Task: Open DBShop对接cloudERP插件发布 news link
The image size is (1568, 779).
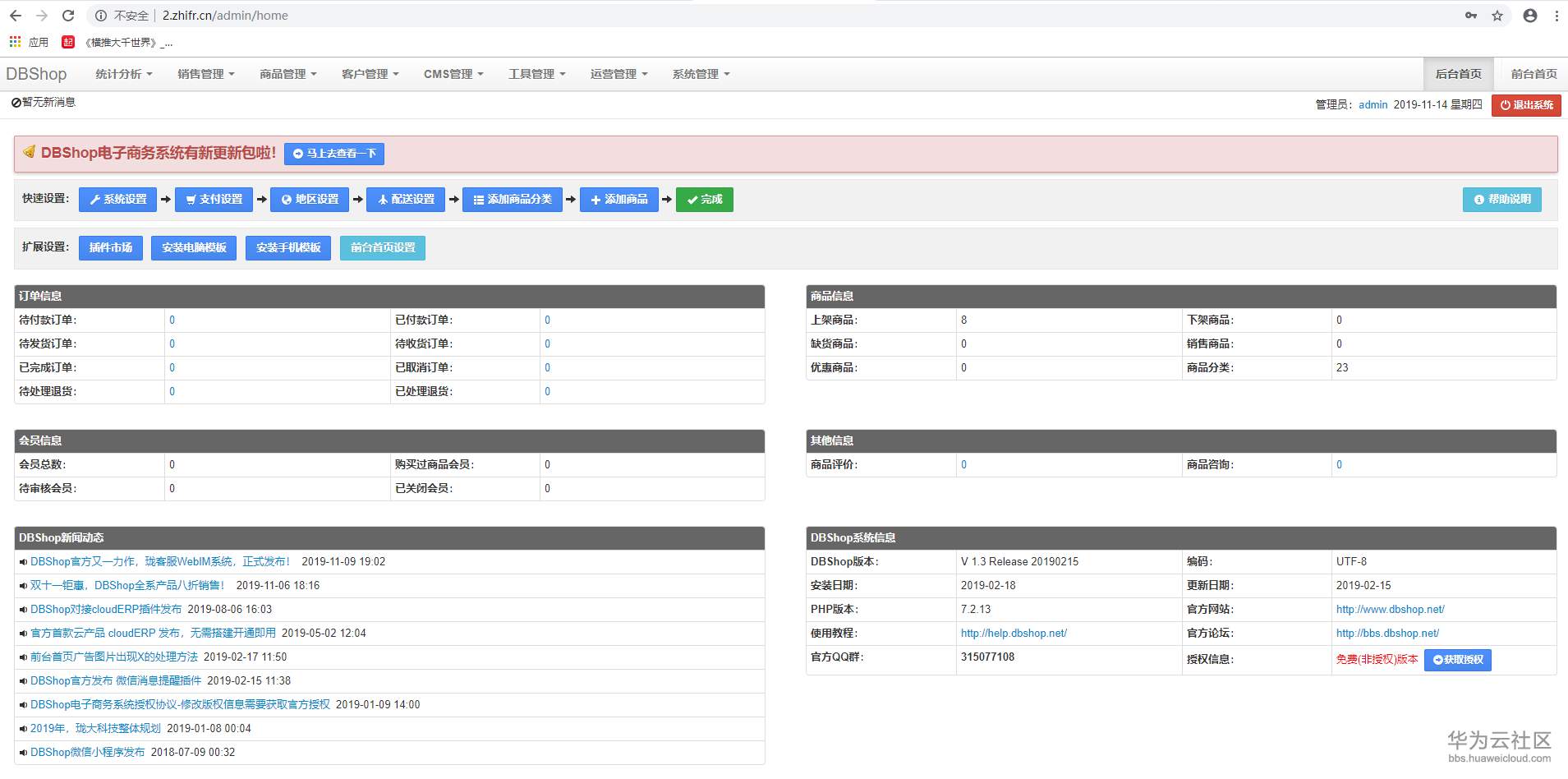Action: [106, 610]
